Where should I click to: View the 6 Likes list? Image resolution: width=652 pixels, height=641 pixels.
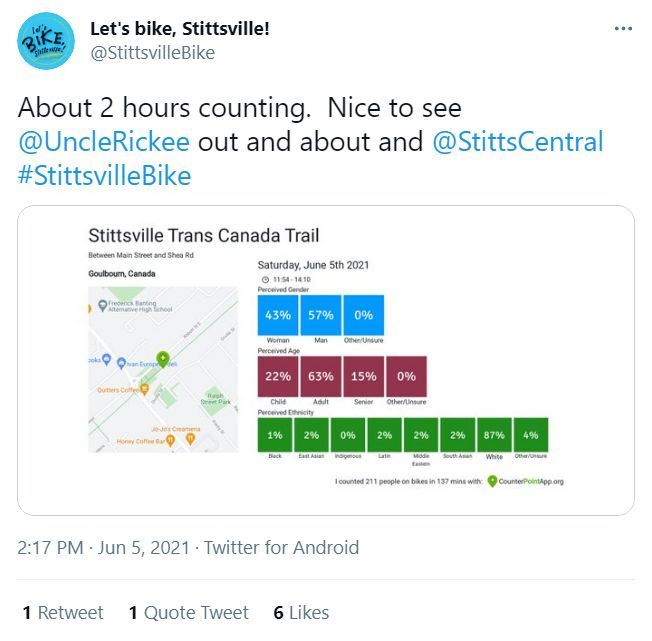click(301, 612)
